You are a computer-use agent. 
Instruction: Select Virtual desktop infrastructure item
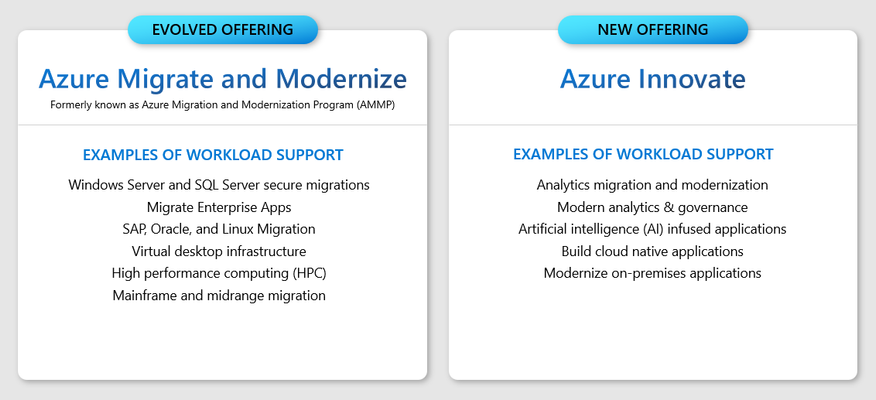pos(219,251)
